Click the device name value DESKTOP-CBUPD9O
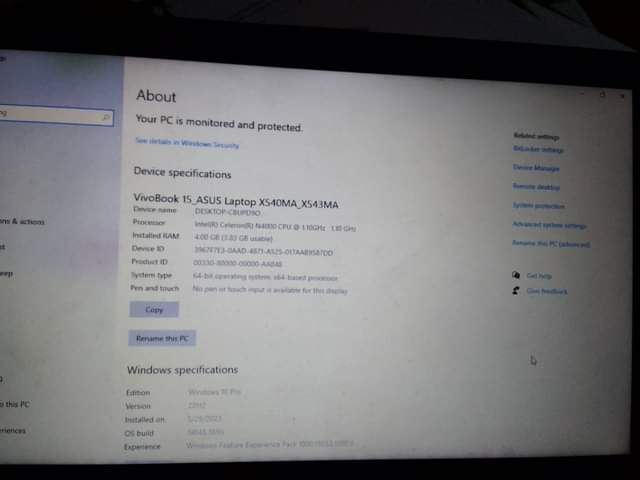 coord(227,212)
